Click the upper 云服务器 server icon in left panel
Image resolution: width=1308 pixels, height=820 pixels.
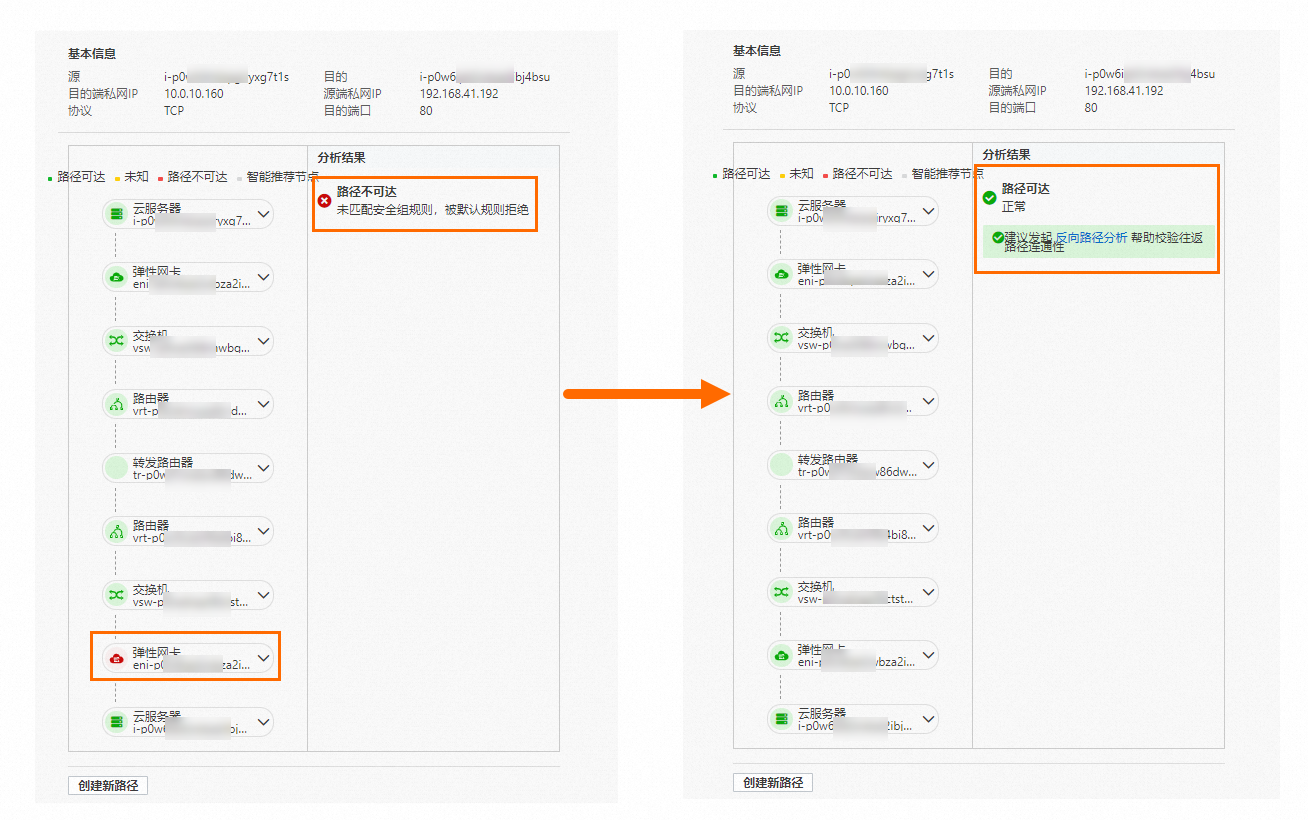(116, 214)
